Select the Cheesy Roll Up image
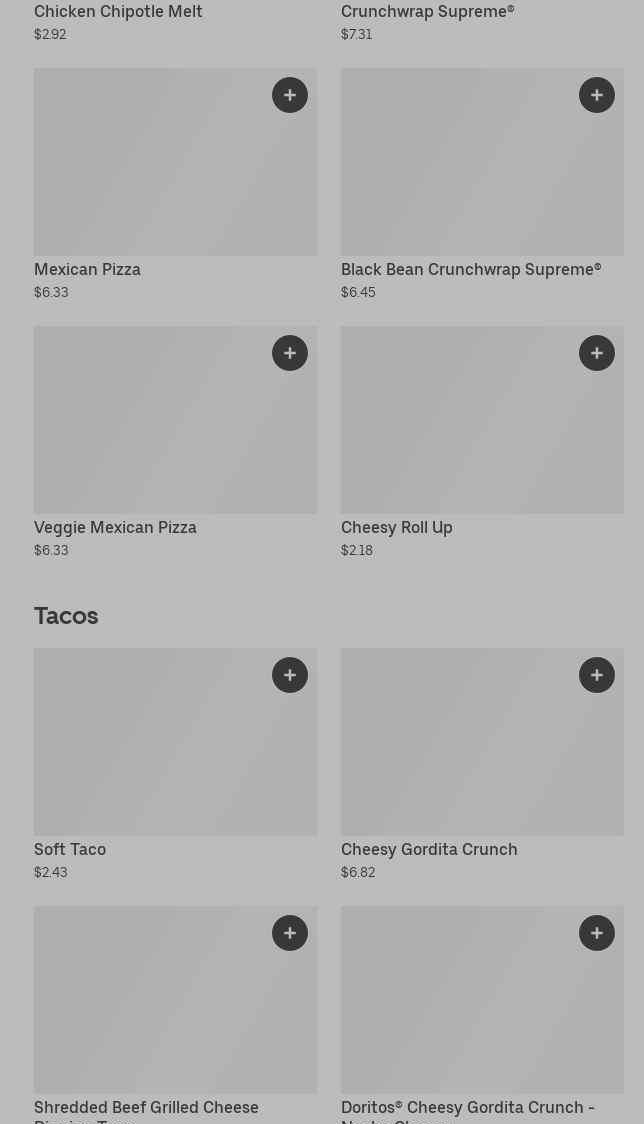The height and width of the screenshot is (1124, 644). click(460, 428)
